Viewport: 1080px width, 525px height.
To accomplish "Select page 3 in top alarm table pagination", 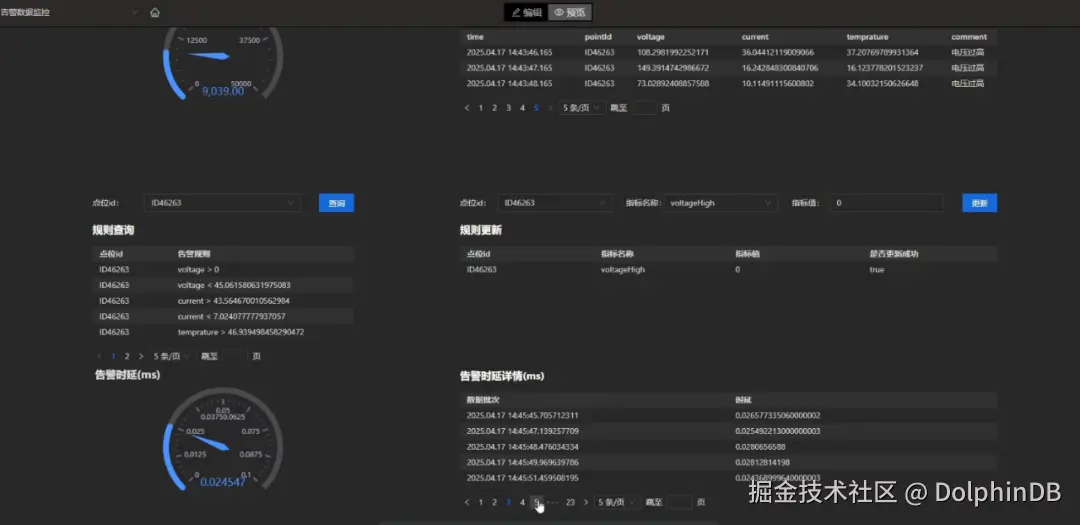I will pos(508,108).
